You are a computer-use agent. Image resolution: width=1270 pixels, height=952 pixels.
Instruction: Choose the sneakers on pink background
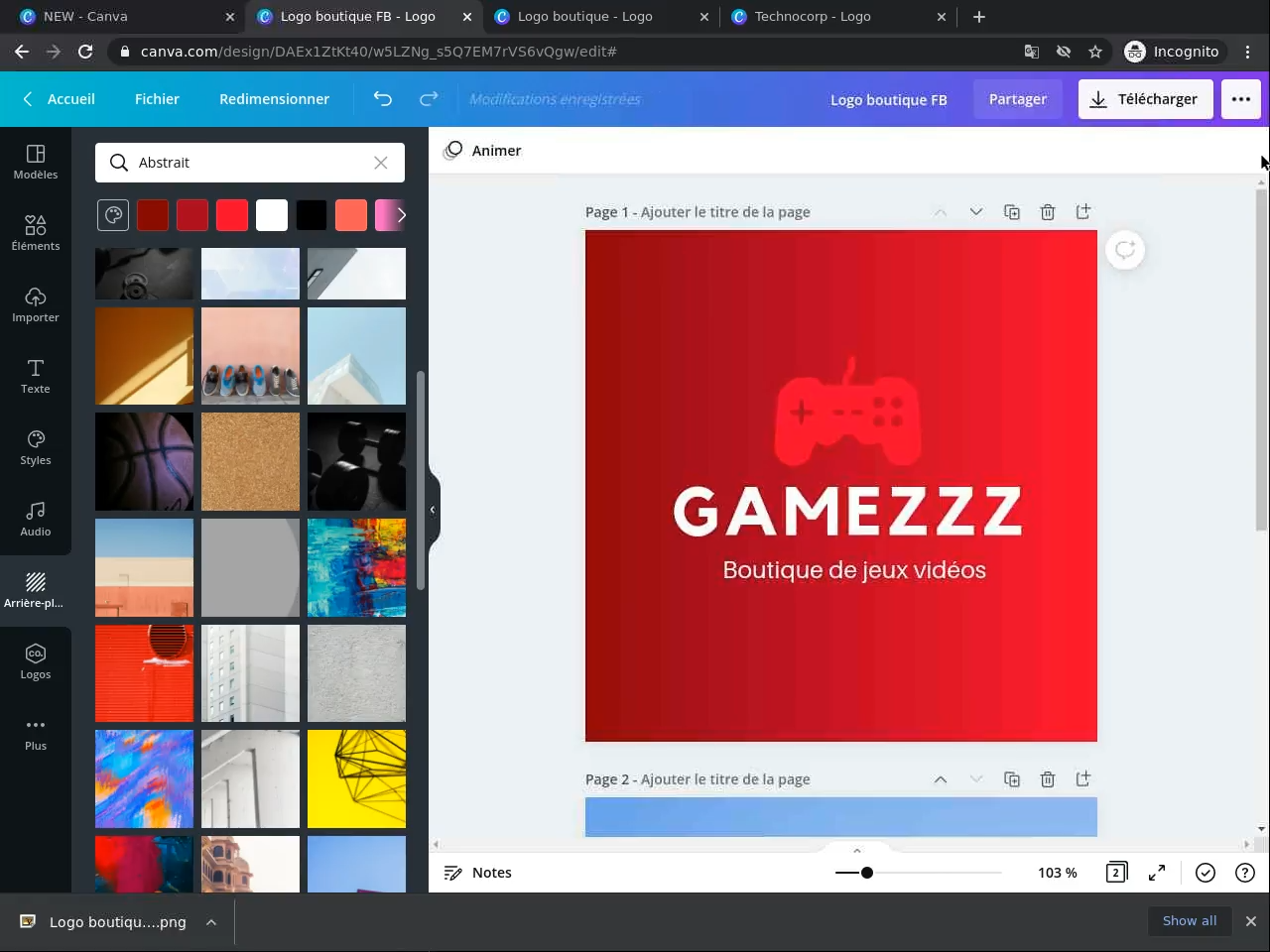click(x=251, y=356)
